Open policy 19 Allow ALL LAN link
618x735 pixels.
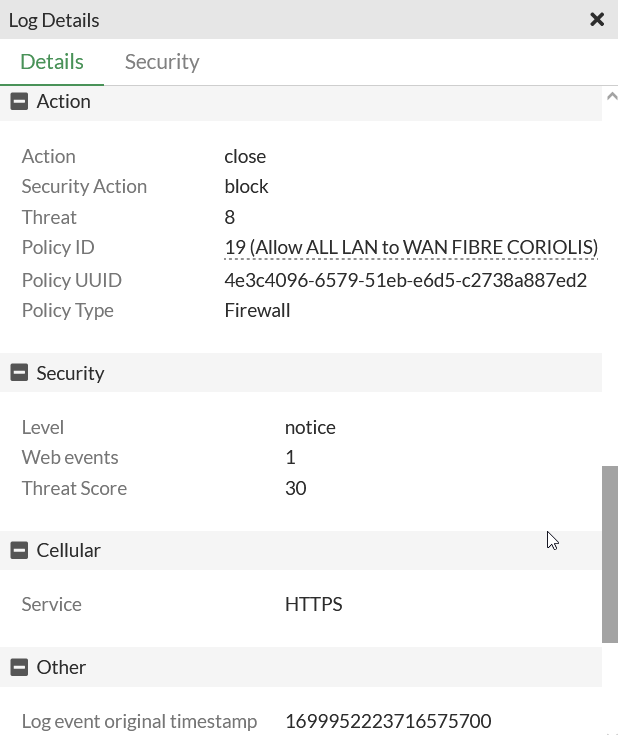(411, 247)
